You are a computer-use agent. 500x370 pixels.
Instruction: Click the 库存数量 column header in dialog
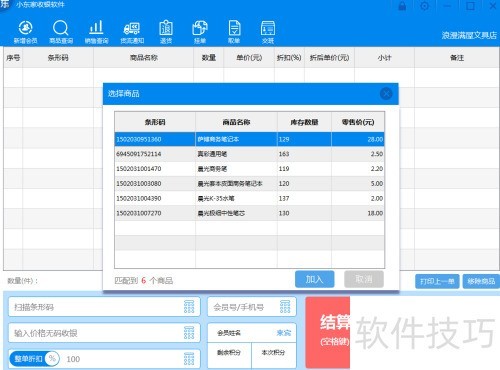pos(304,122)
